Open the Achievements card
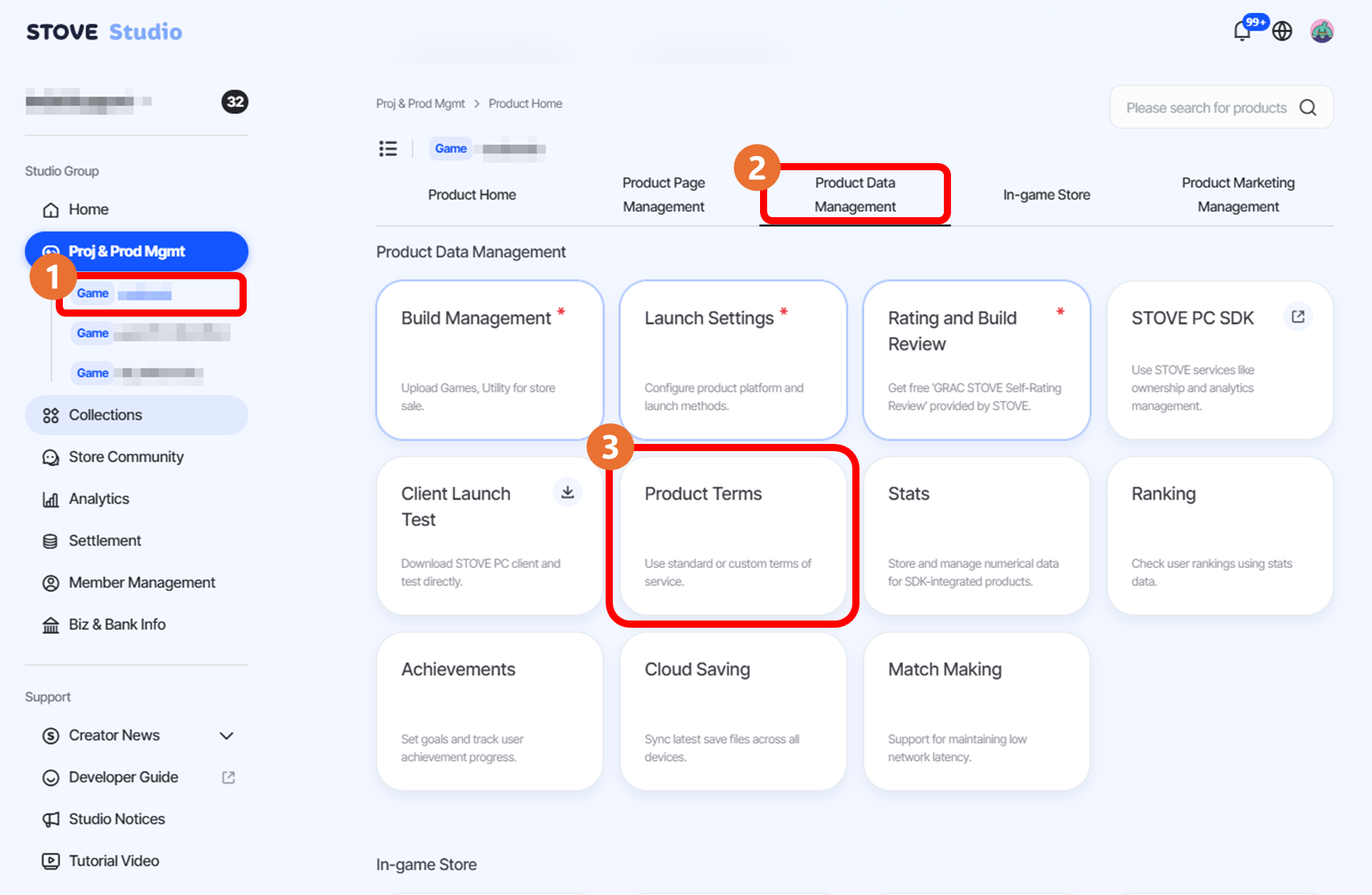The image size is (1372, 895). click(x=490, y=711)
